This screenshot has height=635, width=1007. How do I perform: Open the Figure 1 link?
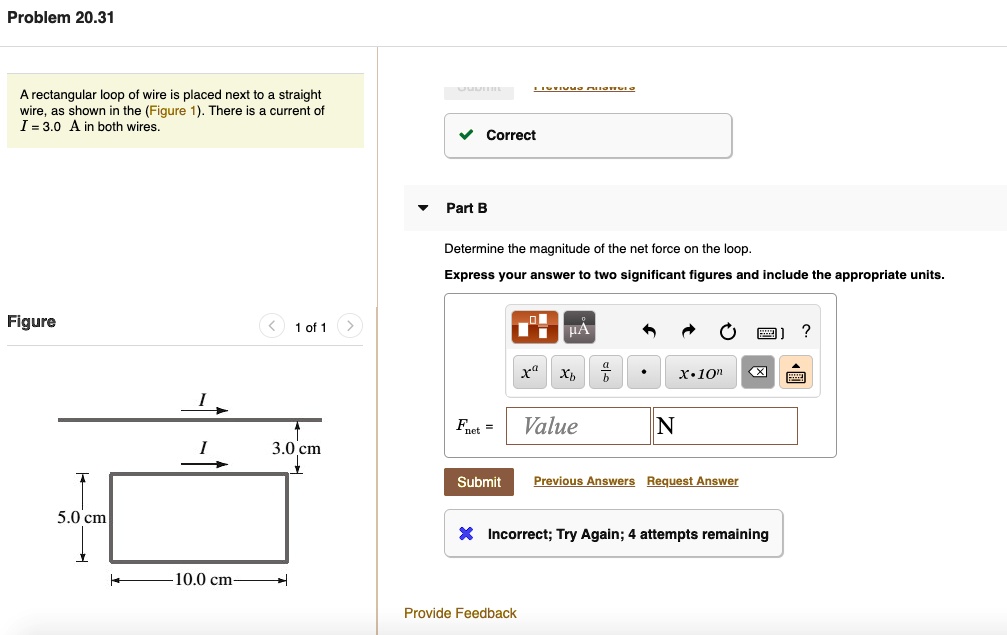173,110
